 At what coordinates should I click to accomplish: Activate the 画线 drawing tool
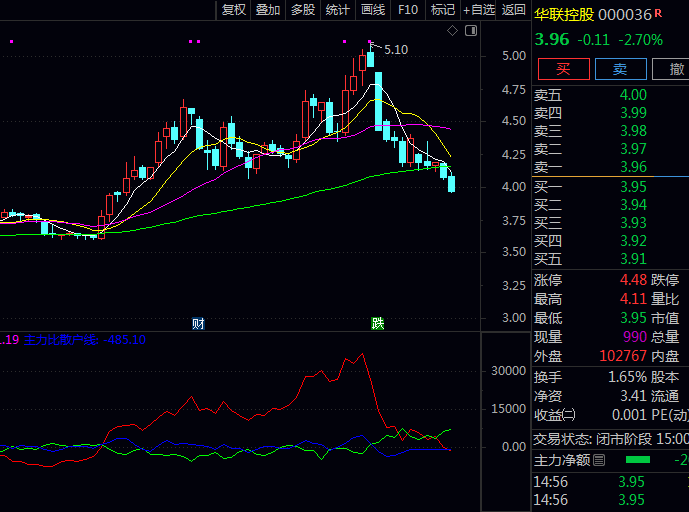pyautogui.click(x=373, y=10)
